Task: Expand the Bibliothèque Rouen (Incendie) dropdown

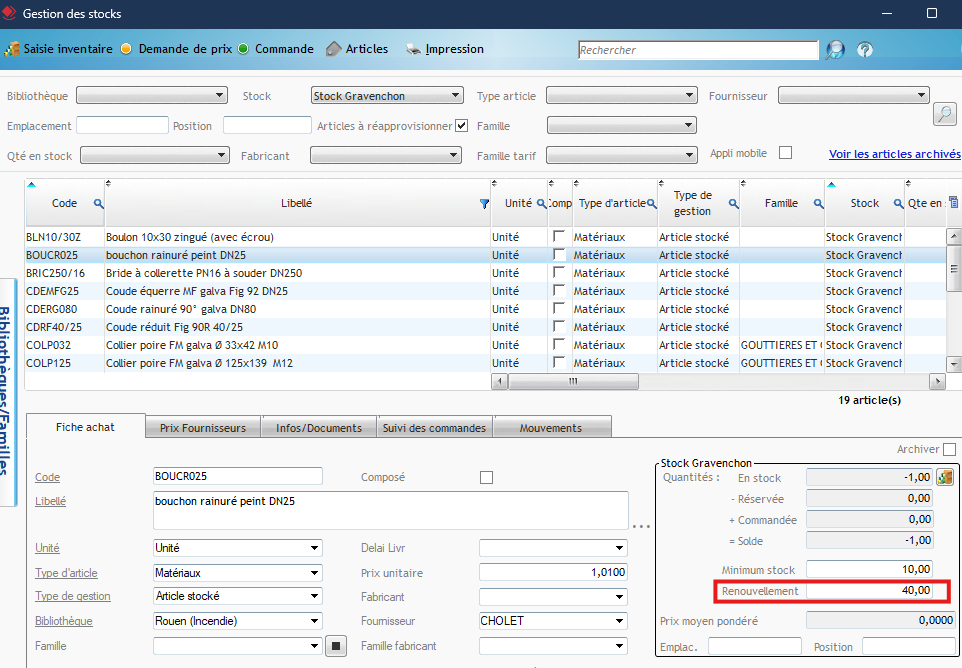Action: pos(315,621)
